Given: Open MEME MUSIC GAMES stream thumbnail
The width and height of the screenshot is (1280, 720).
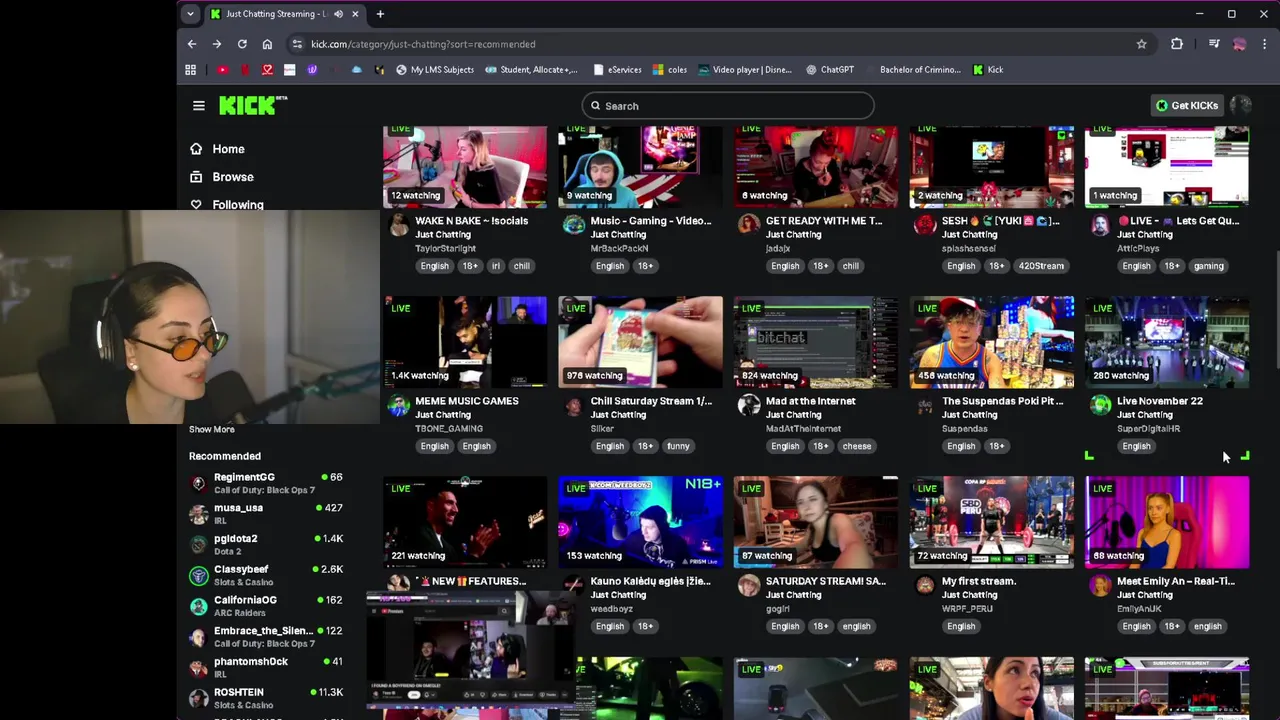Looking at the screenshot, I should coord(465,342).
